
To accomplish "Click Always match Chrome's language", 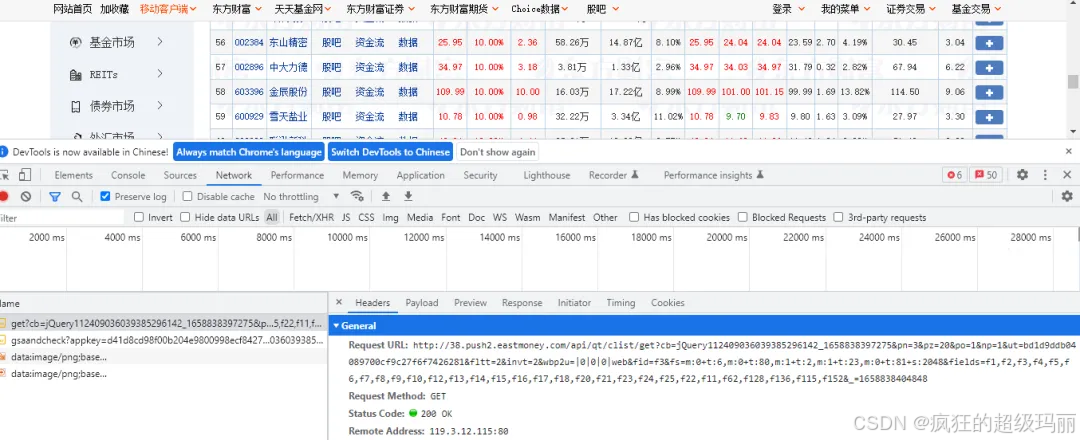I will click(249, 152).
